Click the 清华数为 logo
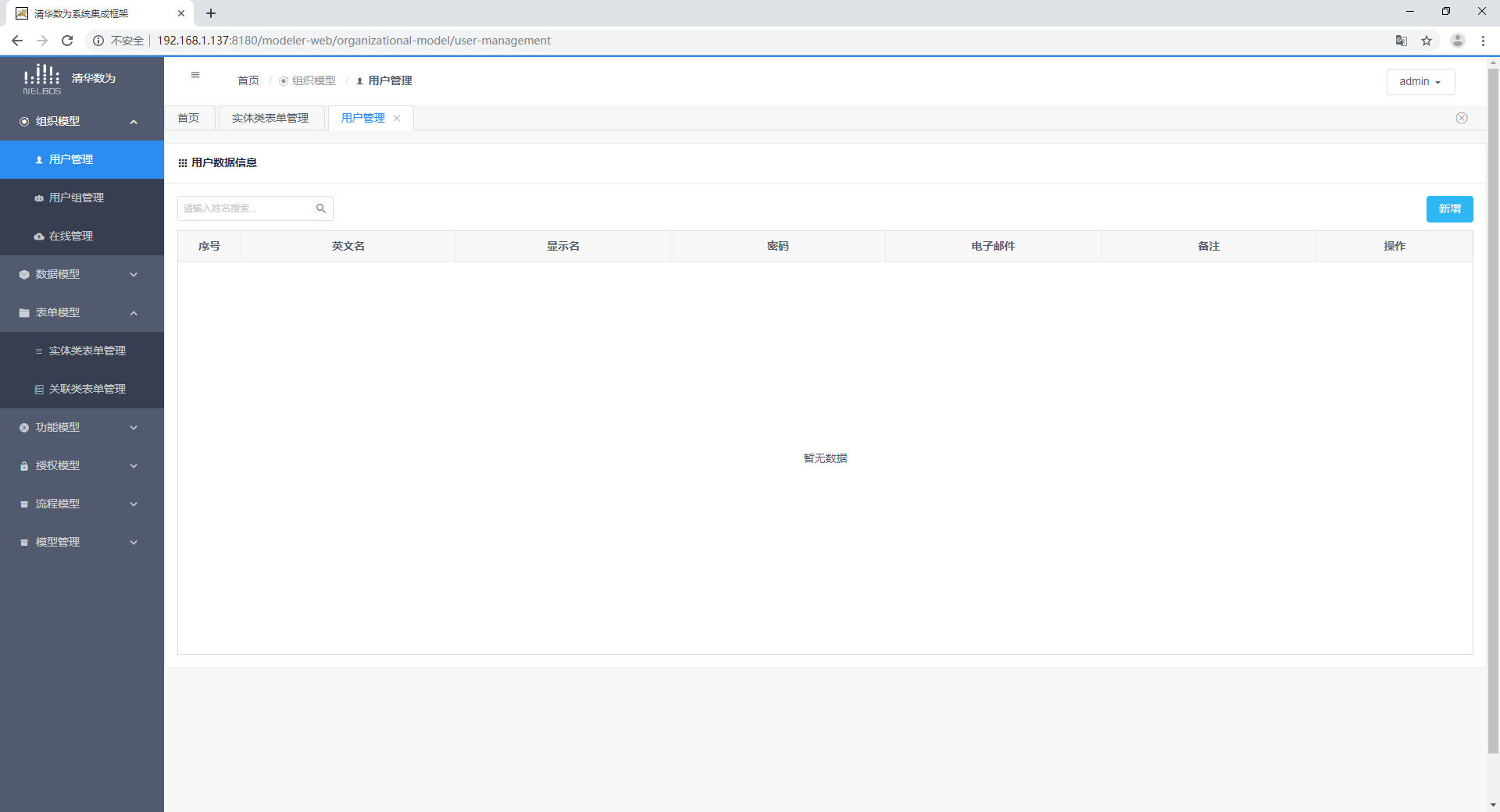This screenshot has width=1500, height=812. (x=70, y=79)
